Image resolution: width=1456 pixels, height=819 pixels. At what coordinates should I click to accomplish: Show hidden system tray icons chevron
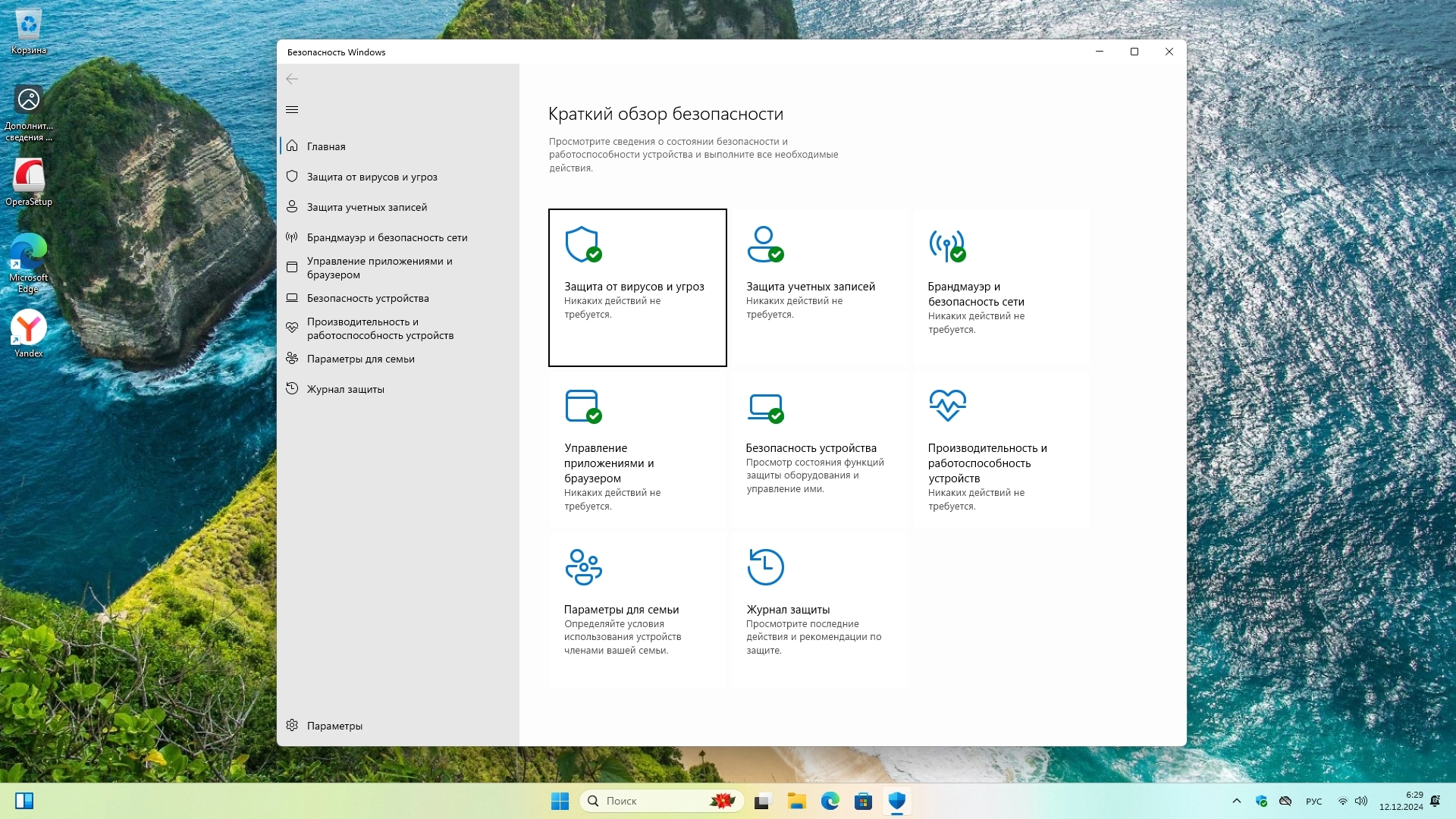(x=1237, y=801)
